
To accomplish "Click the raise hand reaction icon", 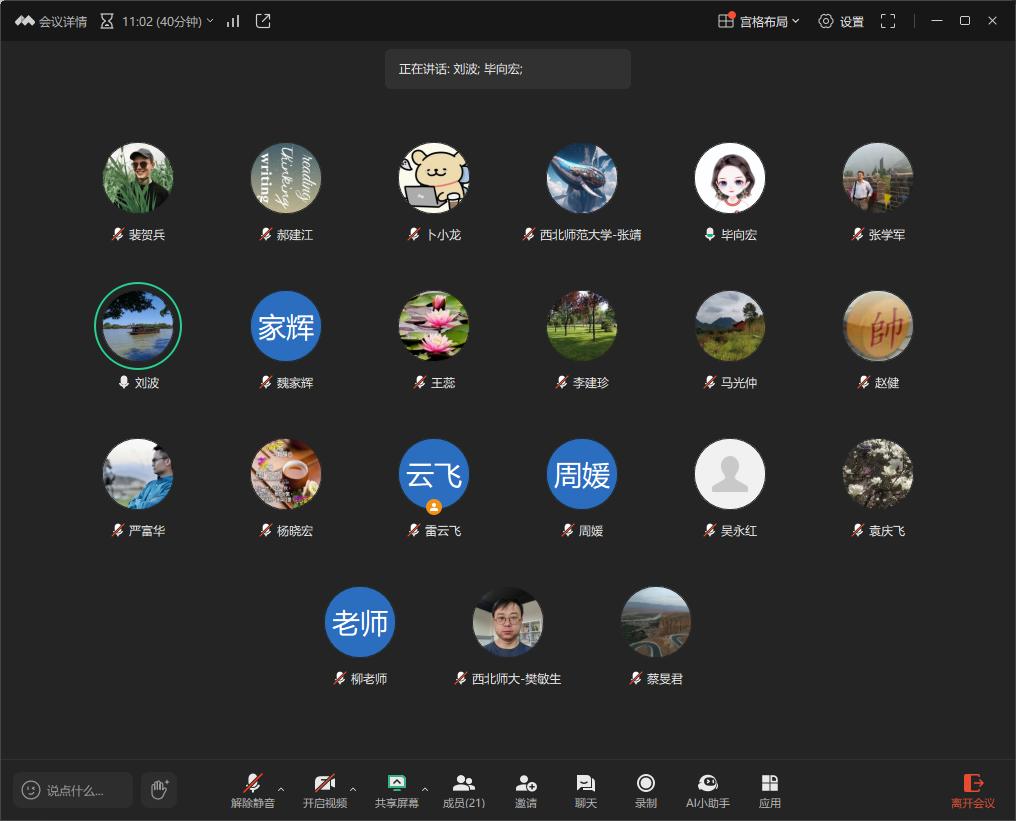I will tap(158, 789).
